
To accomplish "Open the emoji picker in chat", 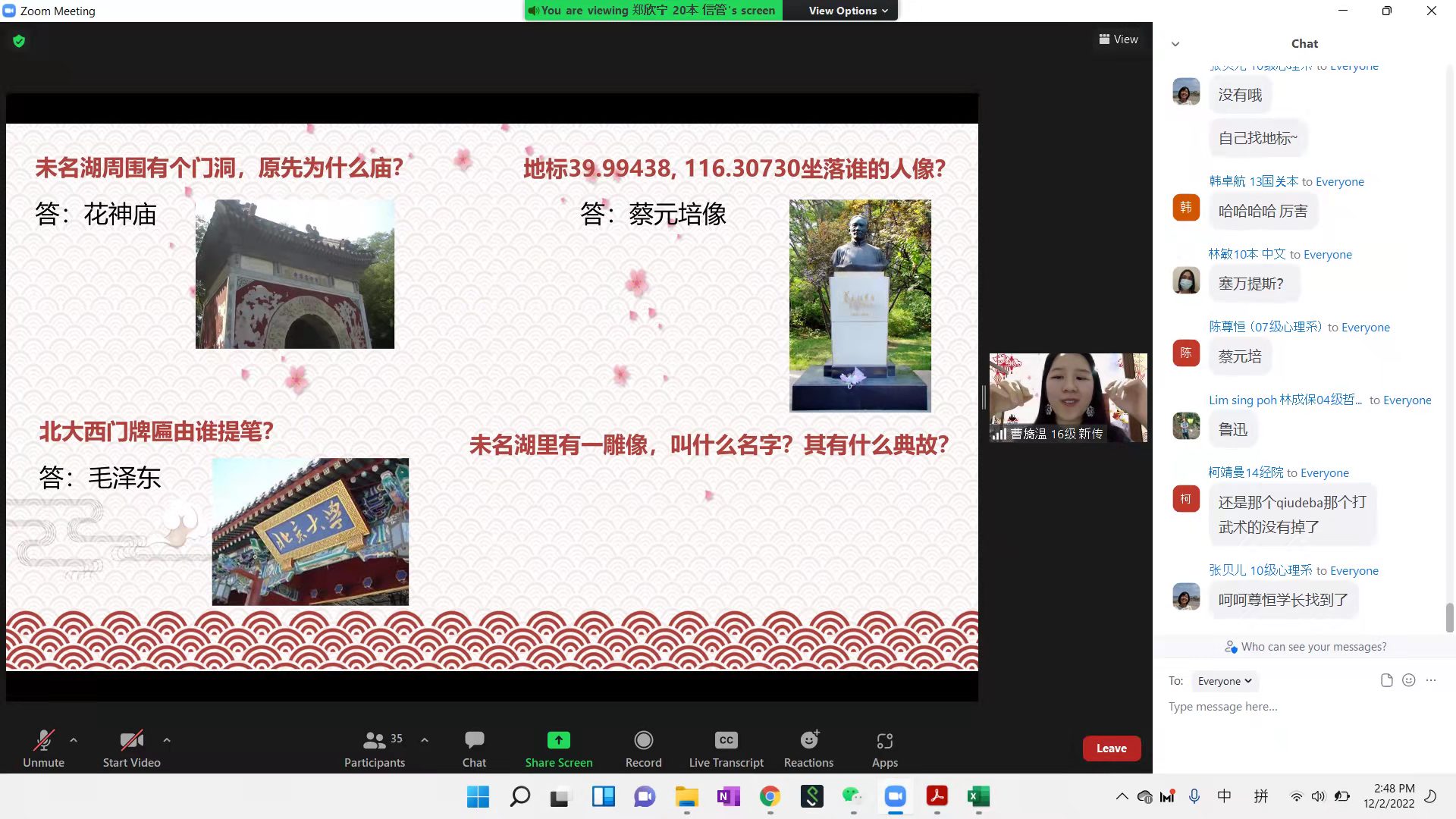I will click(x=1408, y=680).
